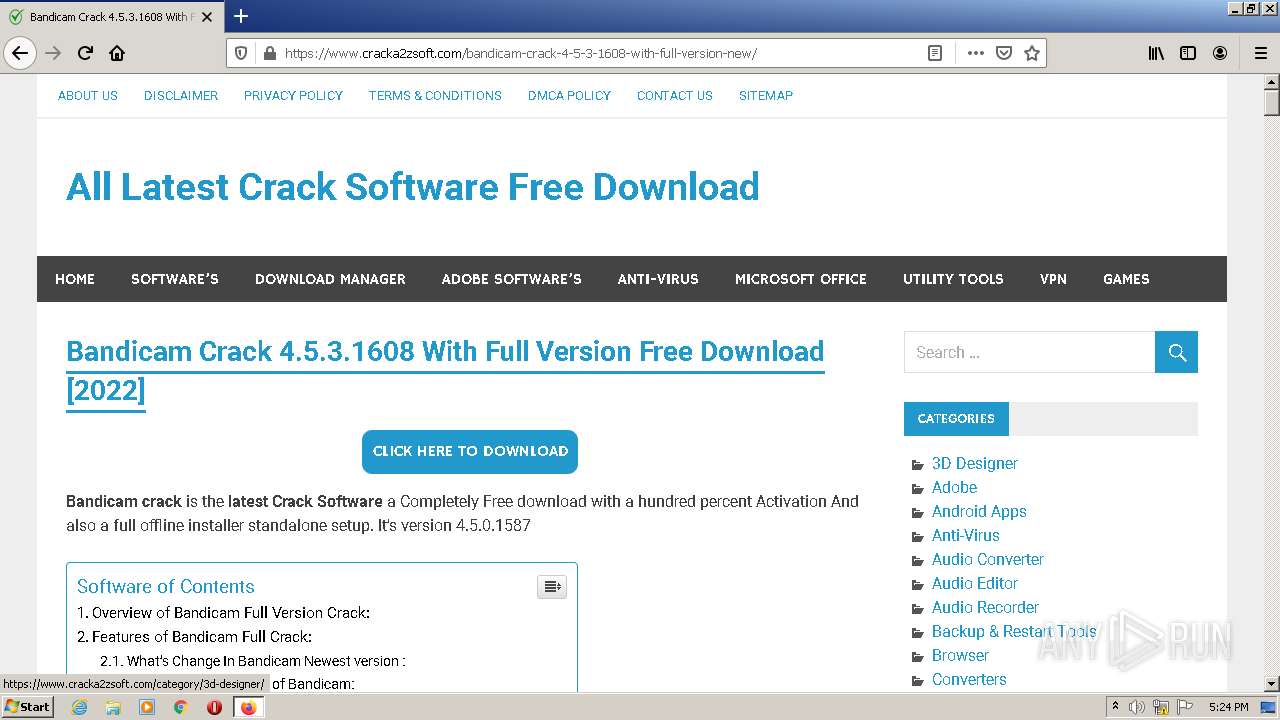Open the Library bookshelf icon
Image resolution: width=1280 pixels, height=720 pixels.
(x=1156, y=53)
